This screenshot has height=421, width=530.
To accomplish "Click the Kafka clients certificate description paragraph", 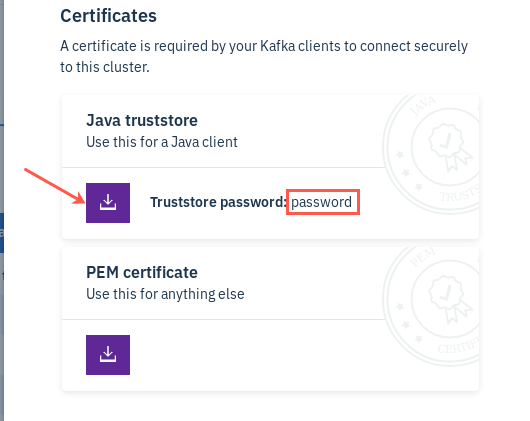I will pyautogui.click(x=264, y=56).
